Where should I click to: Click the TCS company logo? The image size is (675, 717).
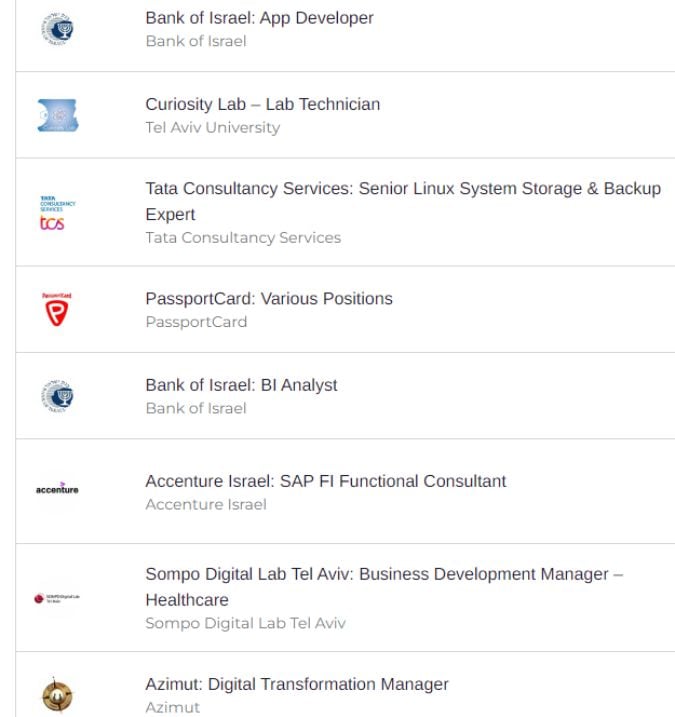57,213
